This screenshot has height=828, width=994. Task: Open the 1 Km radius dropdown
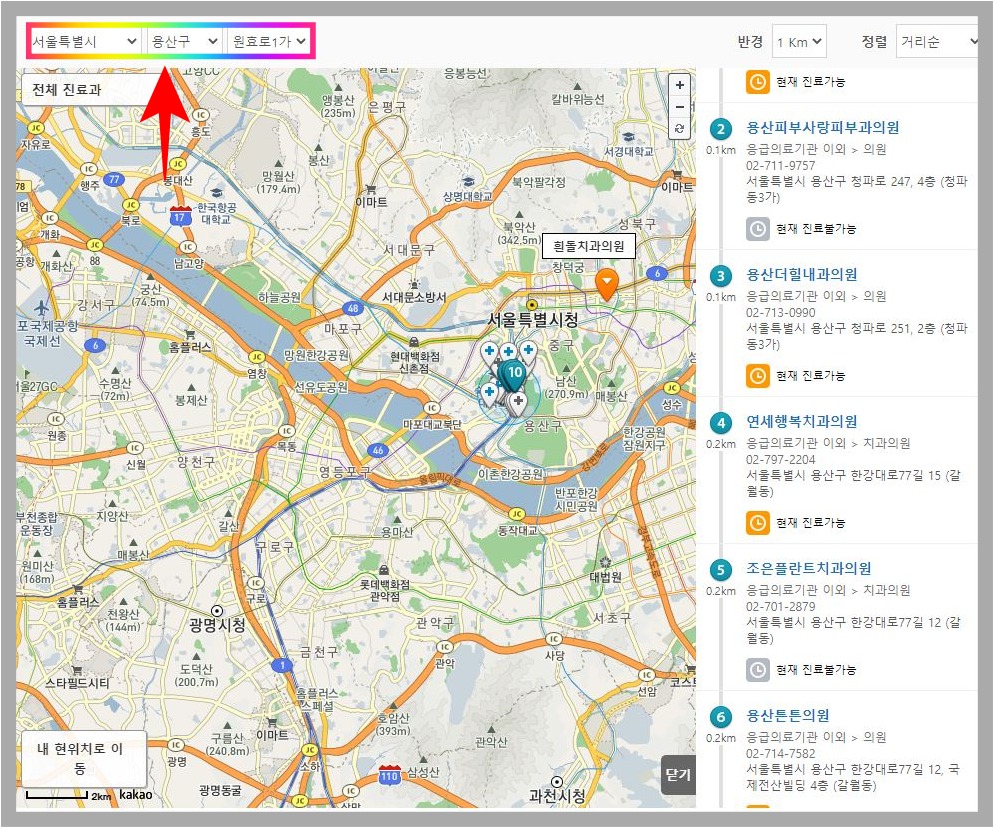tap(799, 42)
